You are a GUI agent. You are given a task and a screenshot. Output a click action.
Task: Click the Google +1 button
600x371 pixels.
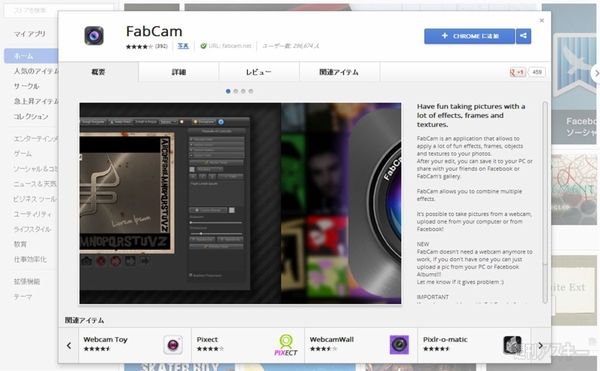tap(517, 72)
